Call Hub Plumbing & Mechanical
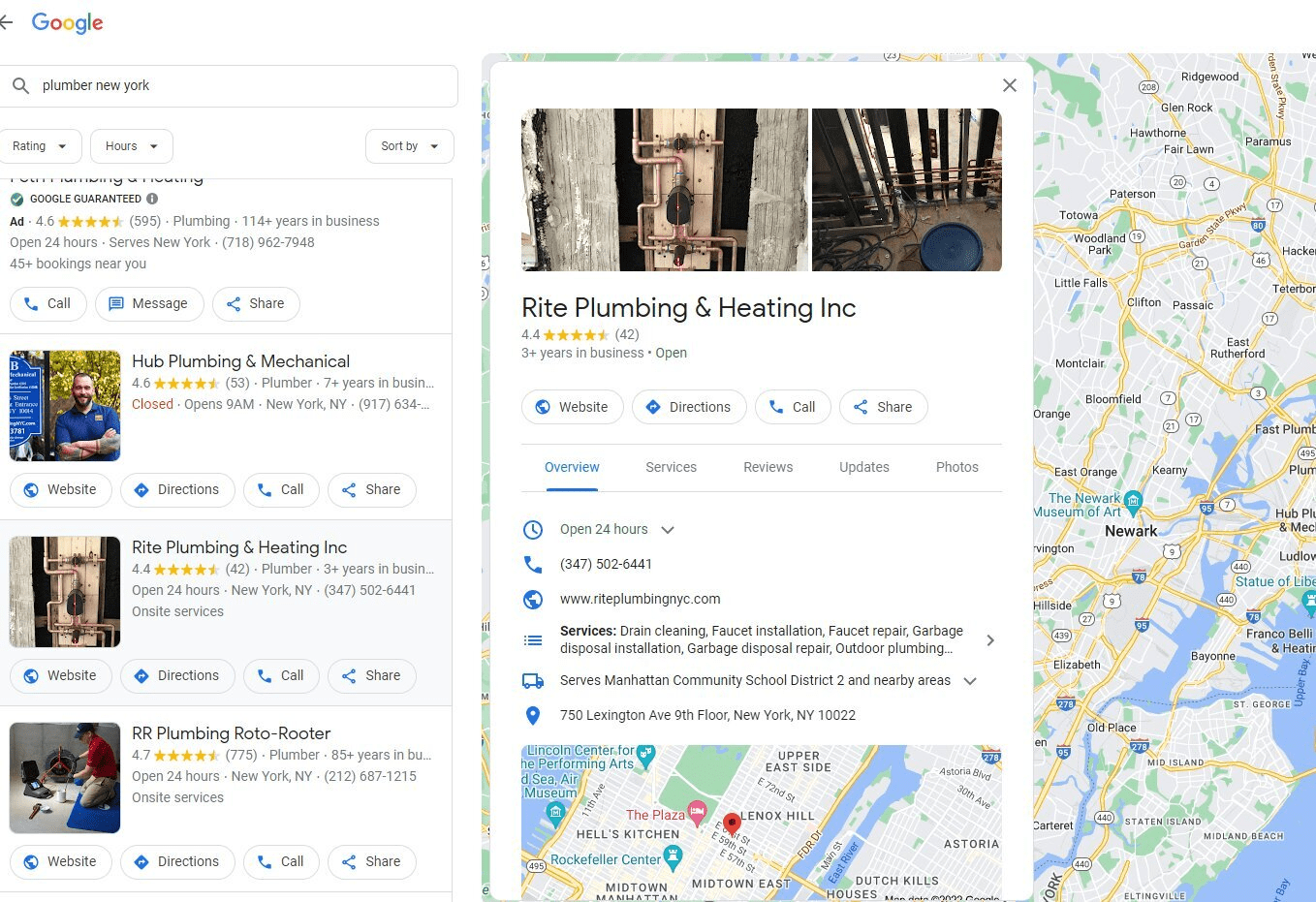Image resolution: width=1316 pixels, height=902 pixels. coord(281,489)
